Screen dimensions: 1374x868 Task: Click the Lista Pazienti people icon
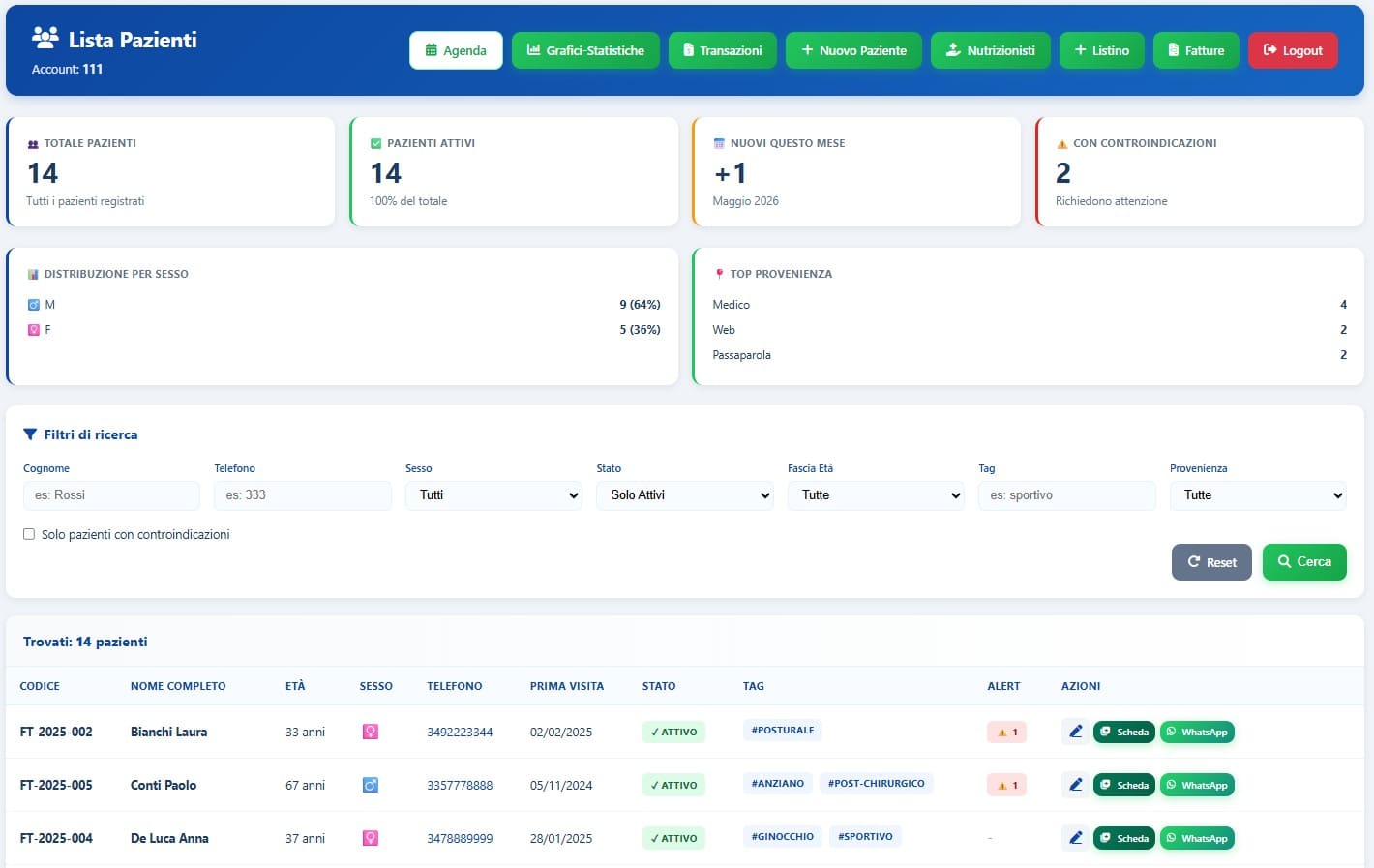45,38
